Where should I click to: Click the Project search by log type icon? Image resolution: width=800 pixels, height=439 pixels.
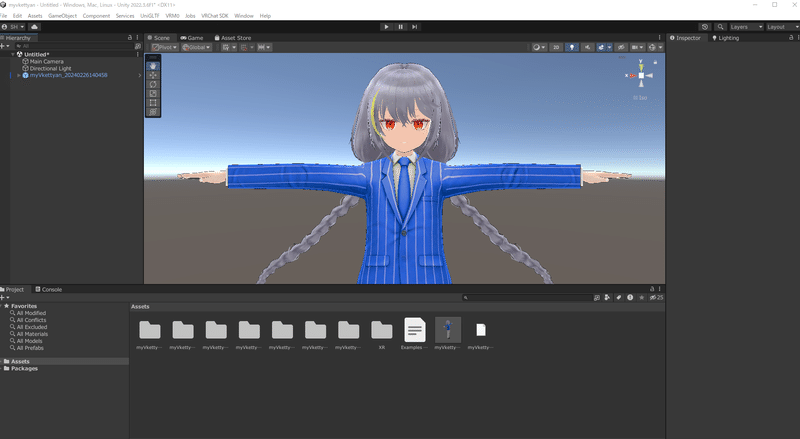[630, 298]
